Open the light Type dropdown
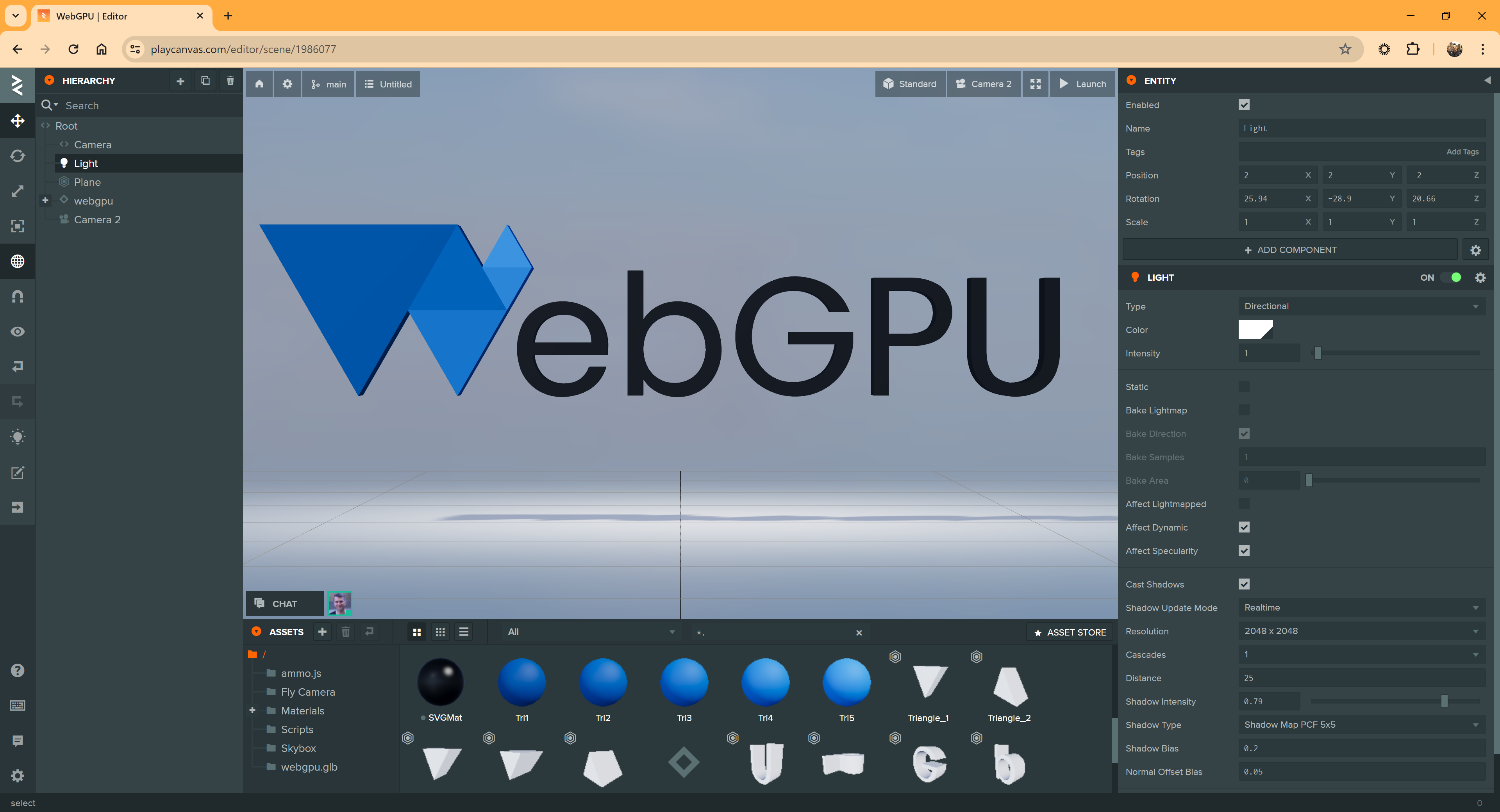The image size is (1500, 812). pos(1361,306)
